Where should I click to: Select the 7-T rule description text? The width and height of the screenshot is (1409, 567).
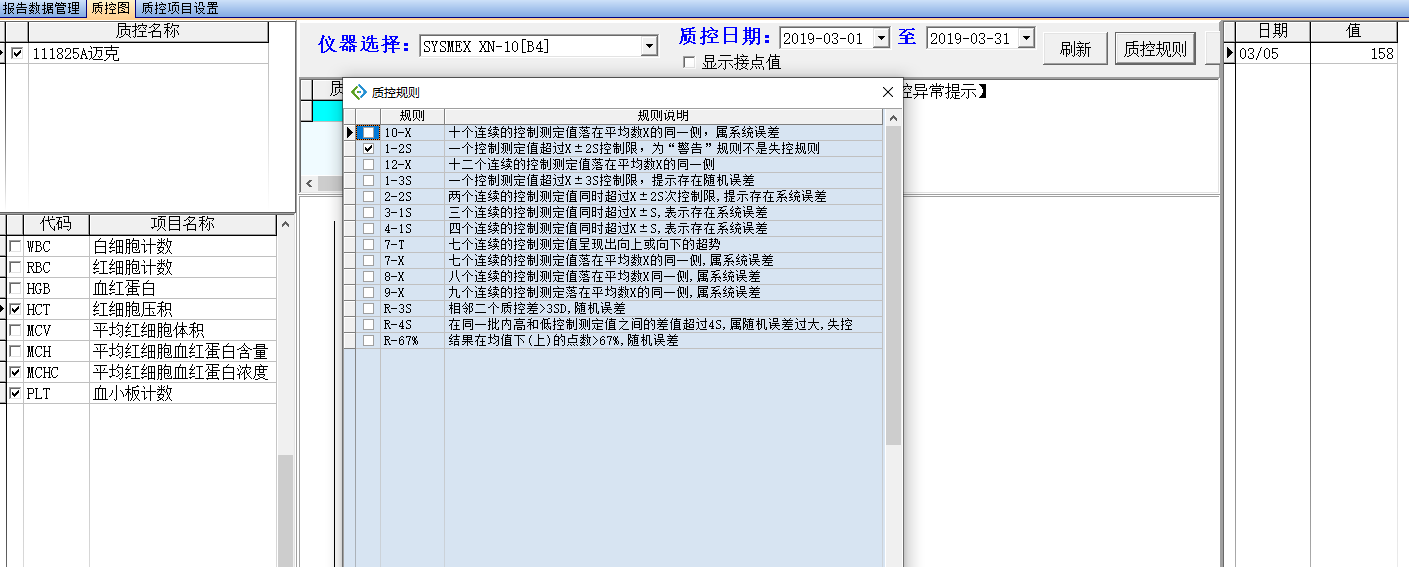click(584, 244)
